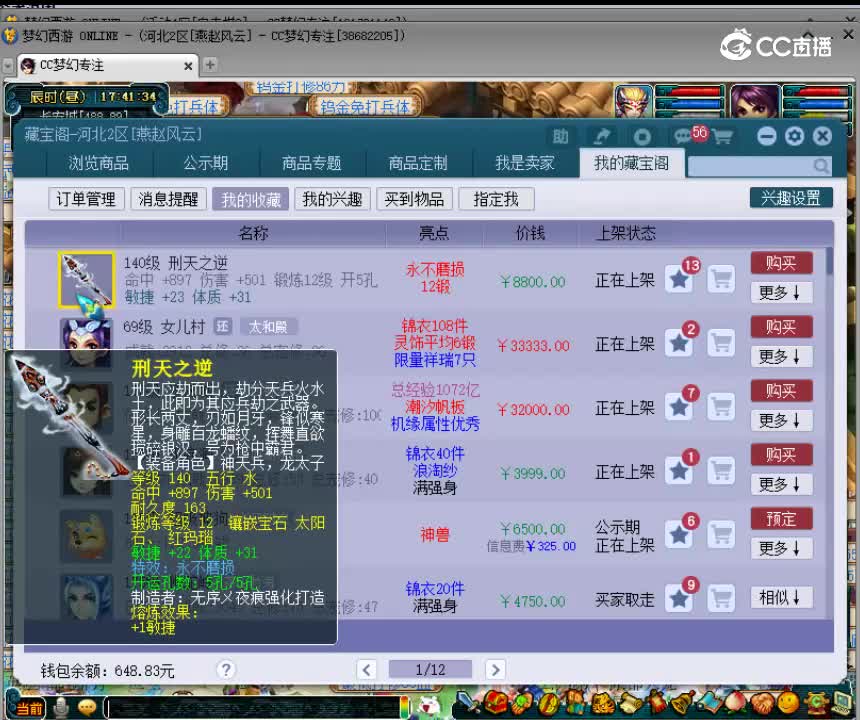
Task: Select the 我的藏宝阁 tab
Action: (x=631, y=163)
